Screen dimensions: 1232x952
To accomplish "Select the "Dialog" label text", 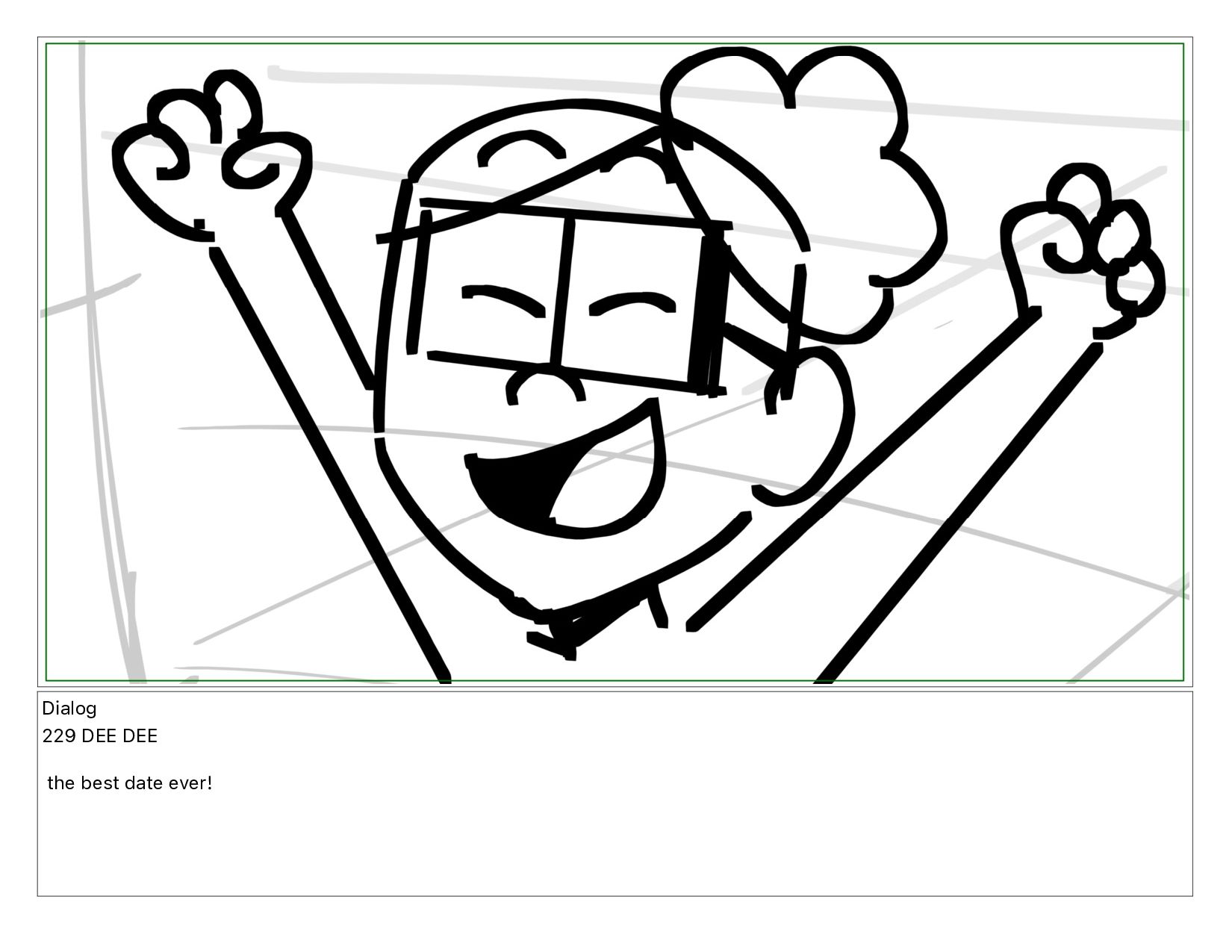I will click(x=69, y=709).
